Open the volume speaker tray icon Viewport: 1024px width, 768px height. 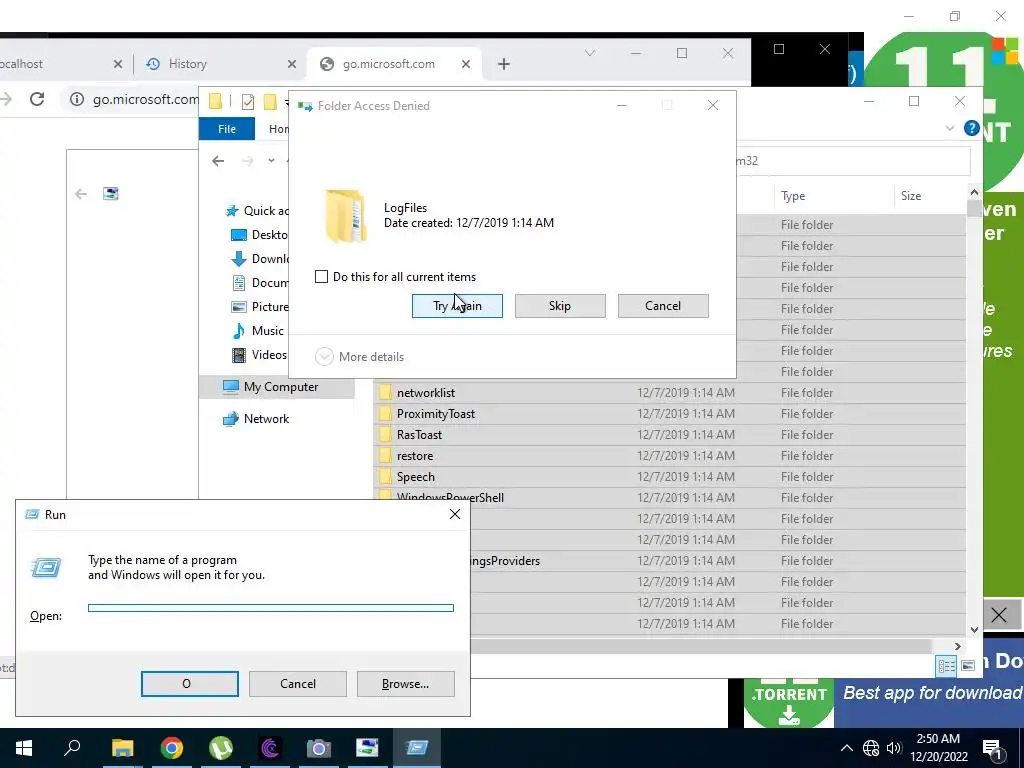click(894, 748)
